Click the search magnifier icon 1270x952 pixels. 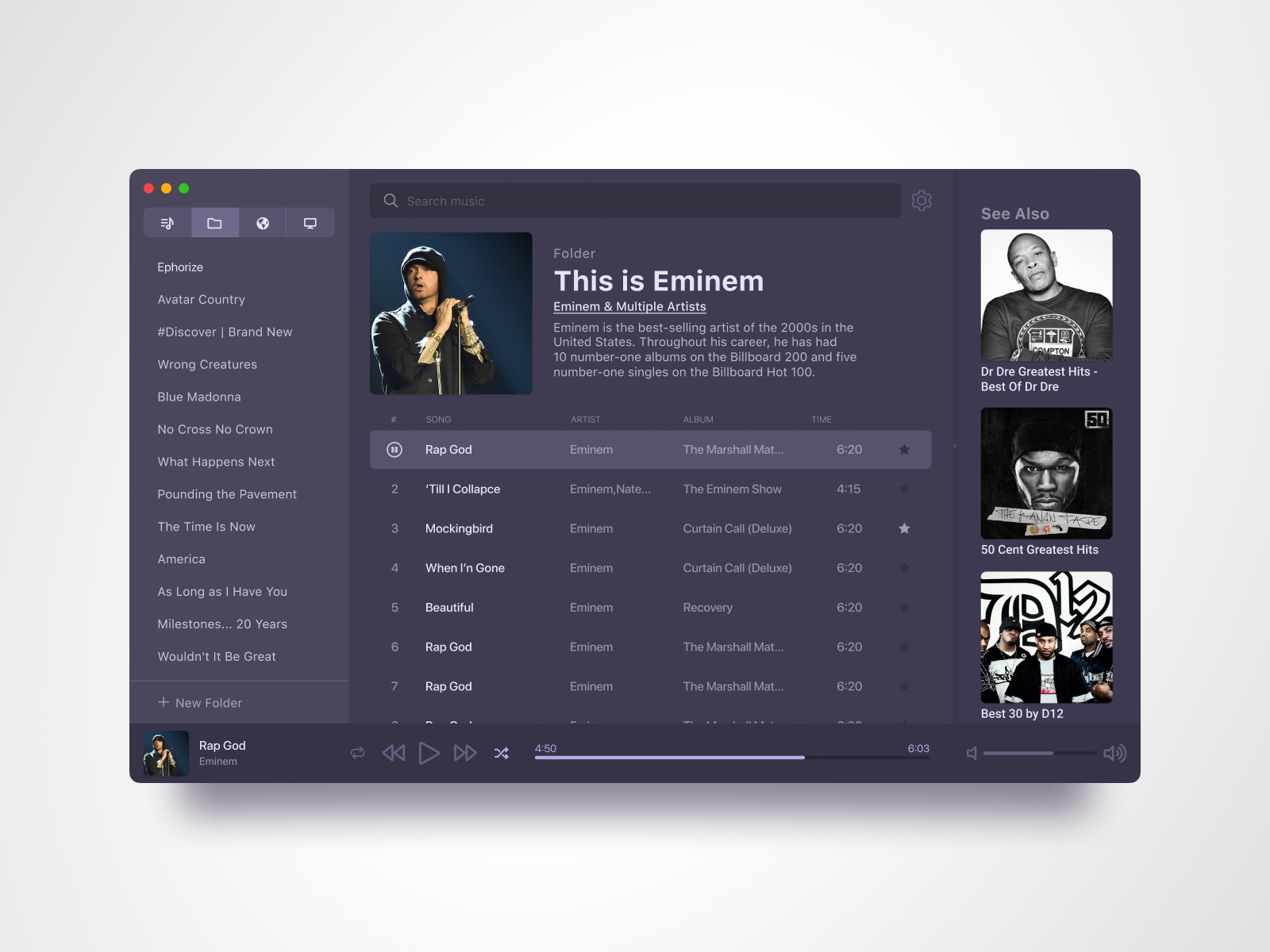(x=391, y=201)
